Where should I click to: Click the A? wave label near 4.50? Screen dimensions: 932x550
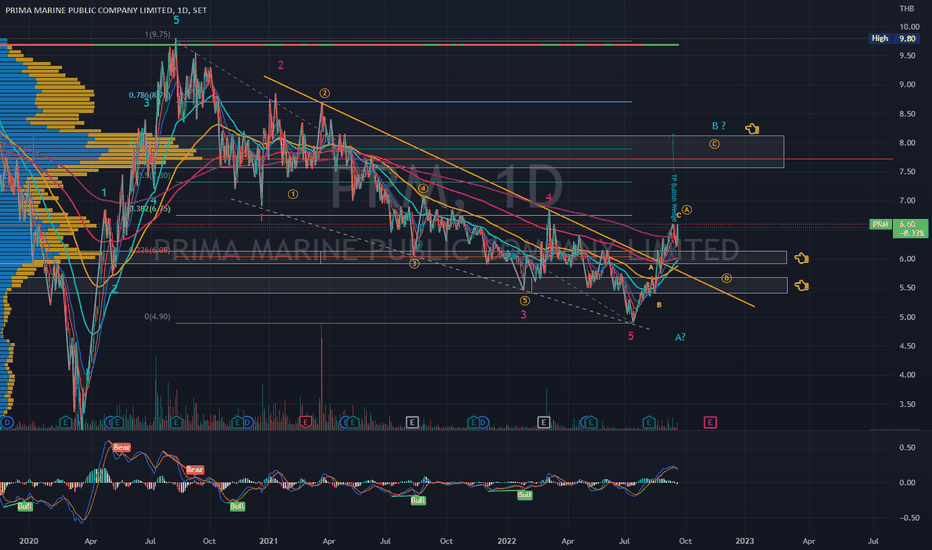coord(680,337)
